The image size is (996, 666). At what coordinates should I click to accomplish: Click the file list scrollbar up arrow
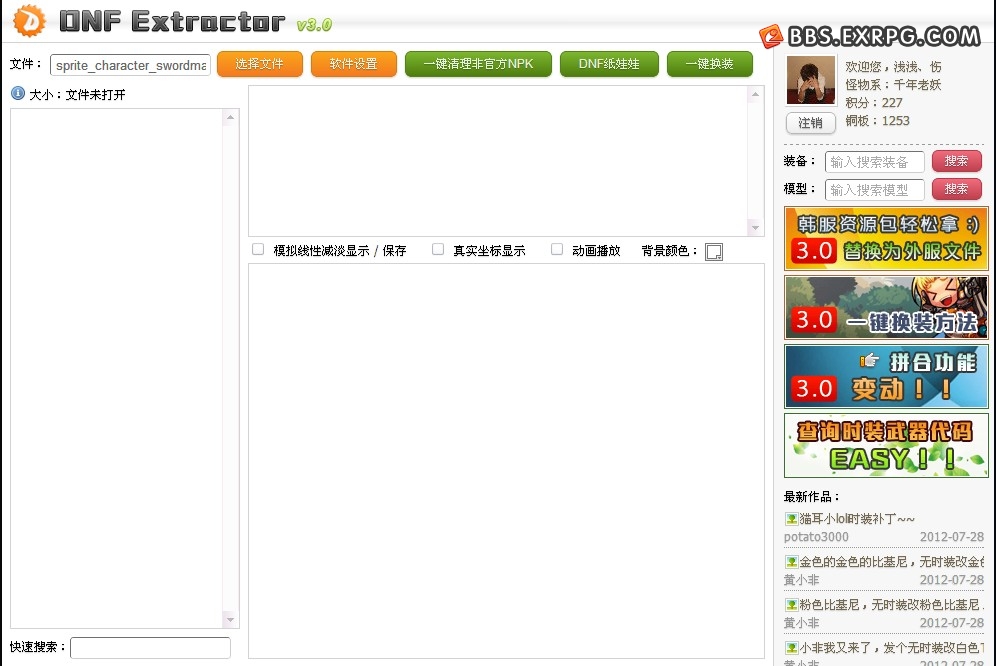[x=230, y=117]
